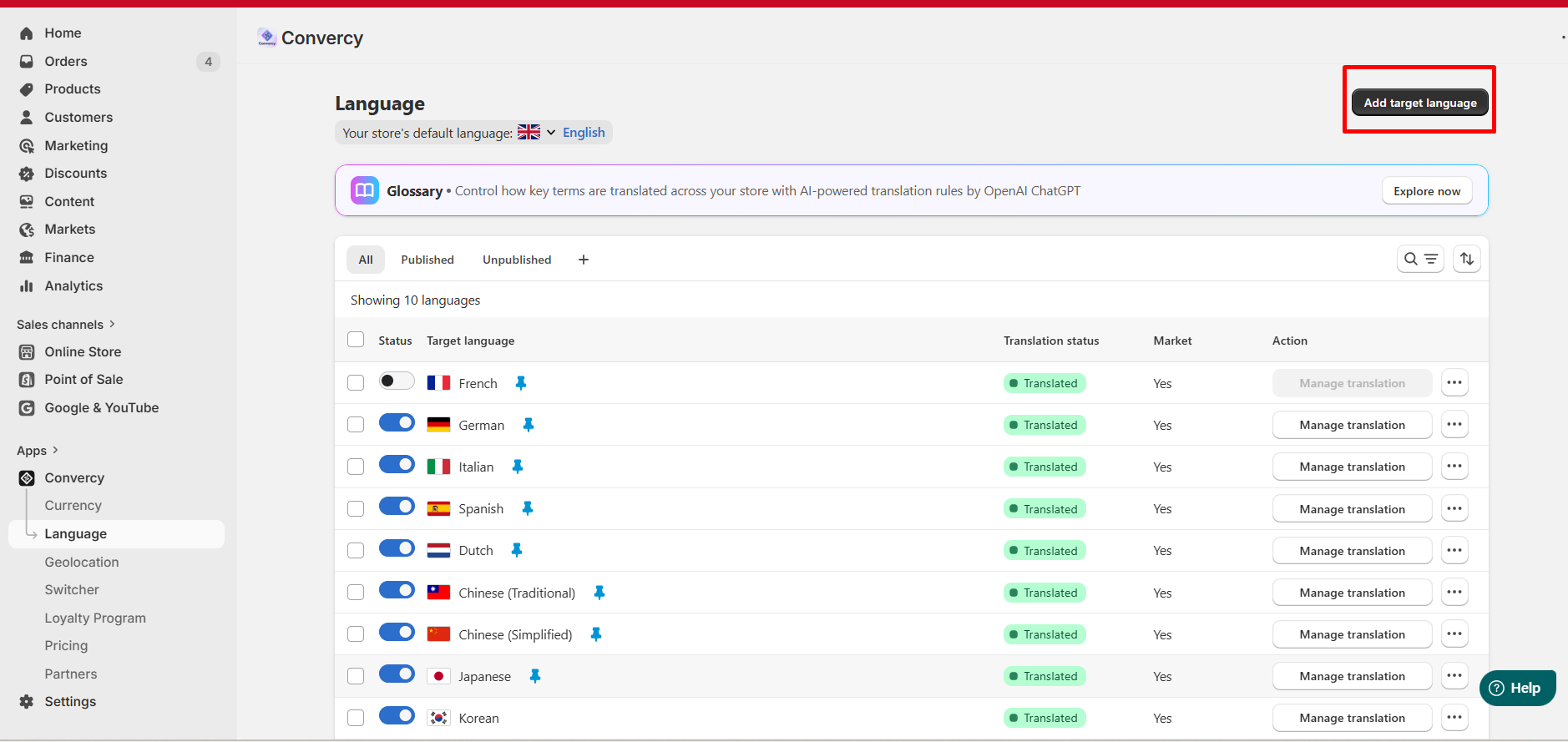This screenshot has height=742, width=1568.
Task: Check the select-all header checkbox
Action: pos(356,340)
